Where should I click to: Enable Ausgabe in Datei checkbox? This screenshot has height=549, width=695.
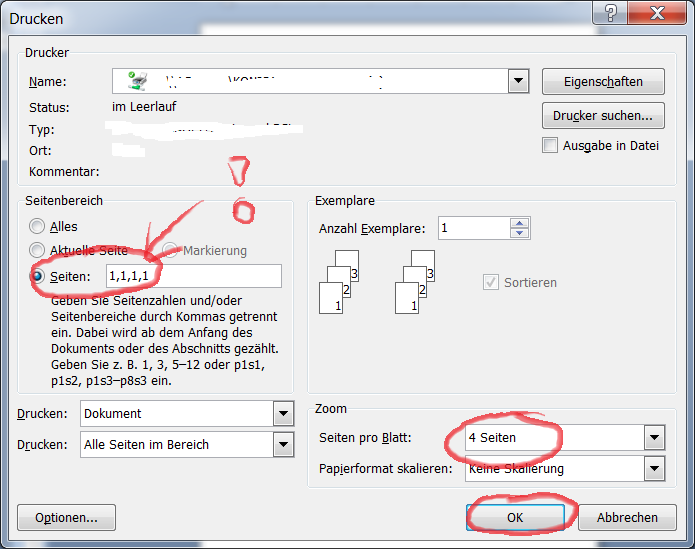(x=550, y=145)
